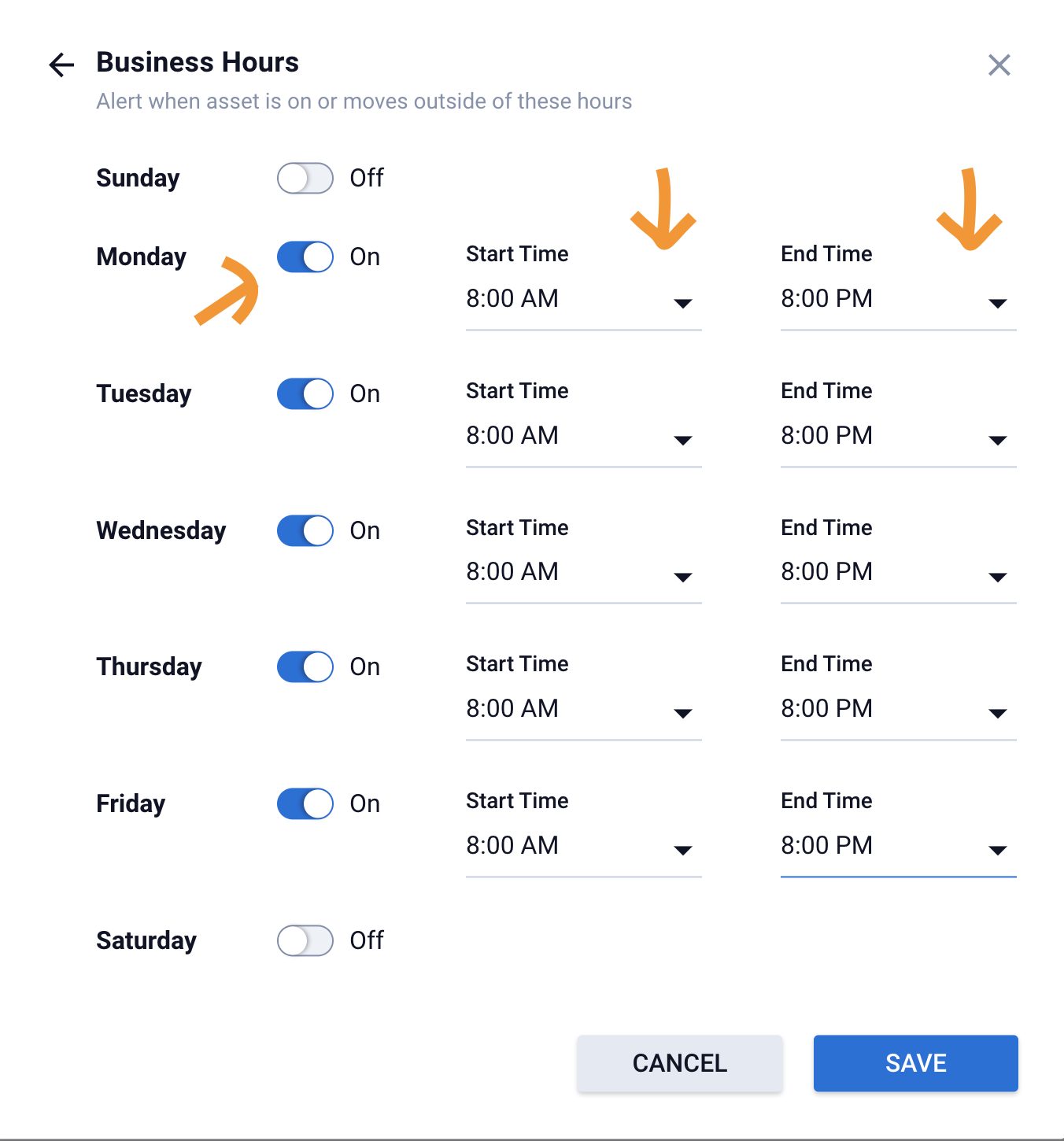Enable the Sunday business hours toggle
The image size is (1064, 1141).
[305, 178]
